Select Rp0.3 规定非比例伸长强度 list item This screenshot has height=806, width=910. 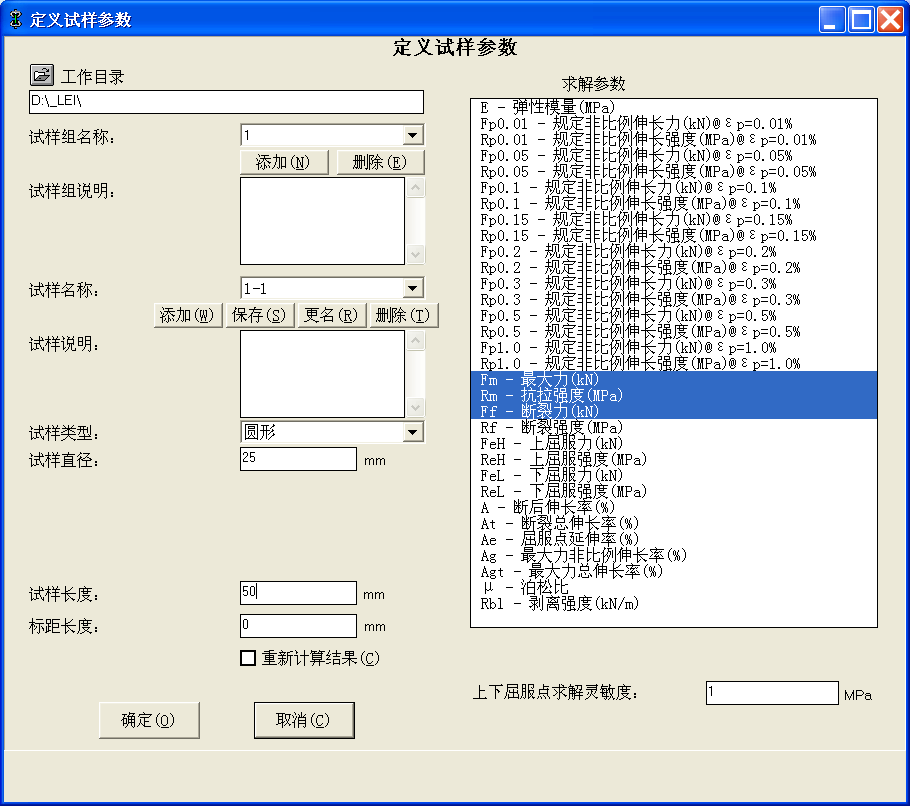(x=674, y=300)
